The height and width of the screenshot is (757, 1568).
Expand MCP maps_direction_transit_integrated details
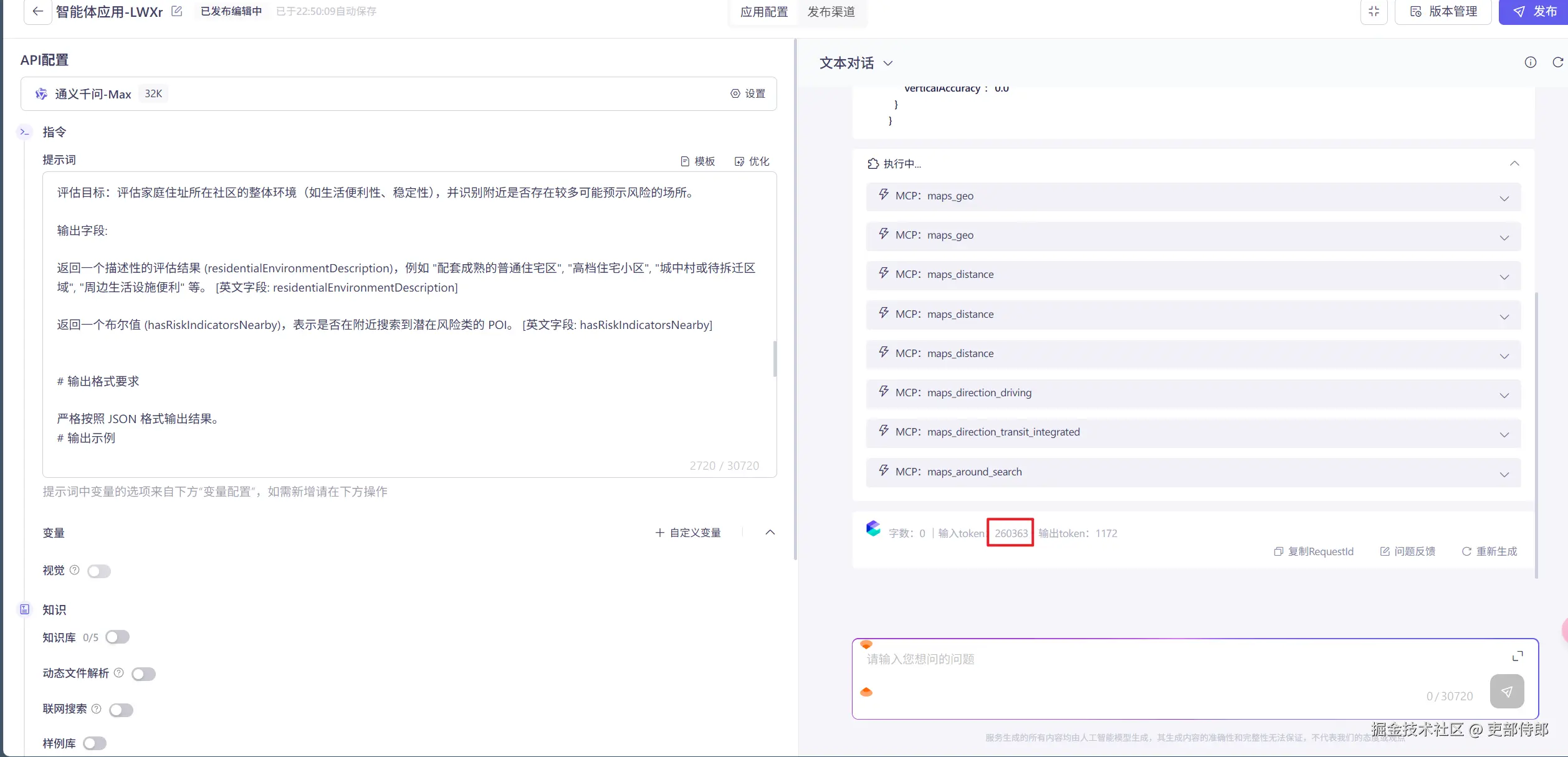[1504, 434]
